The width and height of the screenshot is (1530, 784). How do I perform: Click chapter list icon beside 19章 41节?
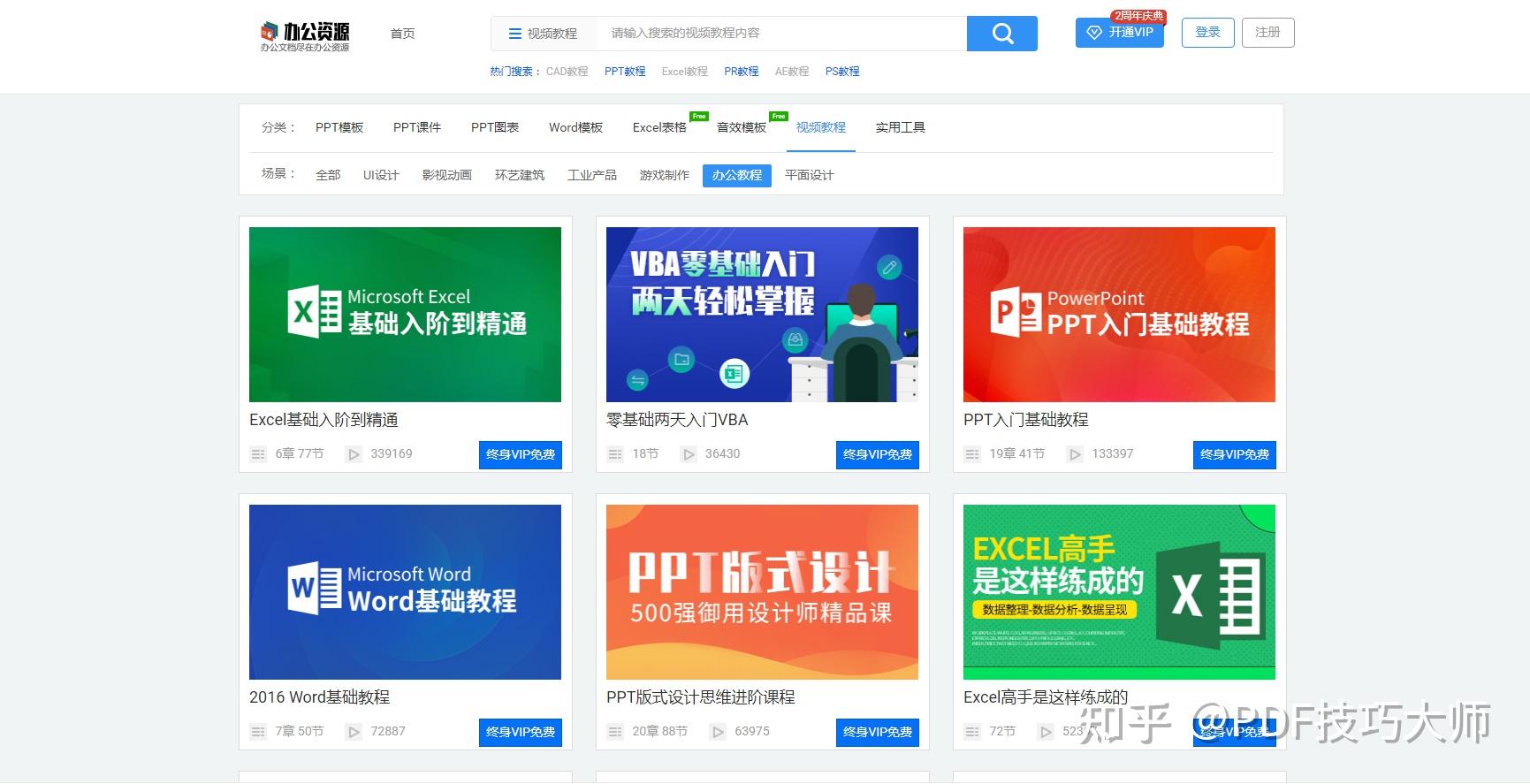pos(972,454)
